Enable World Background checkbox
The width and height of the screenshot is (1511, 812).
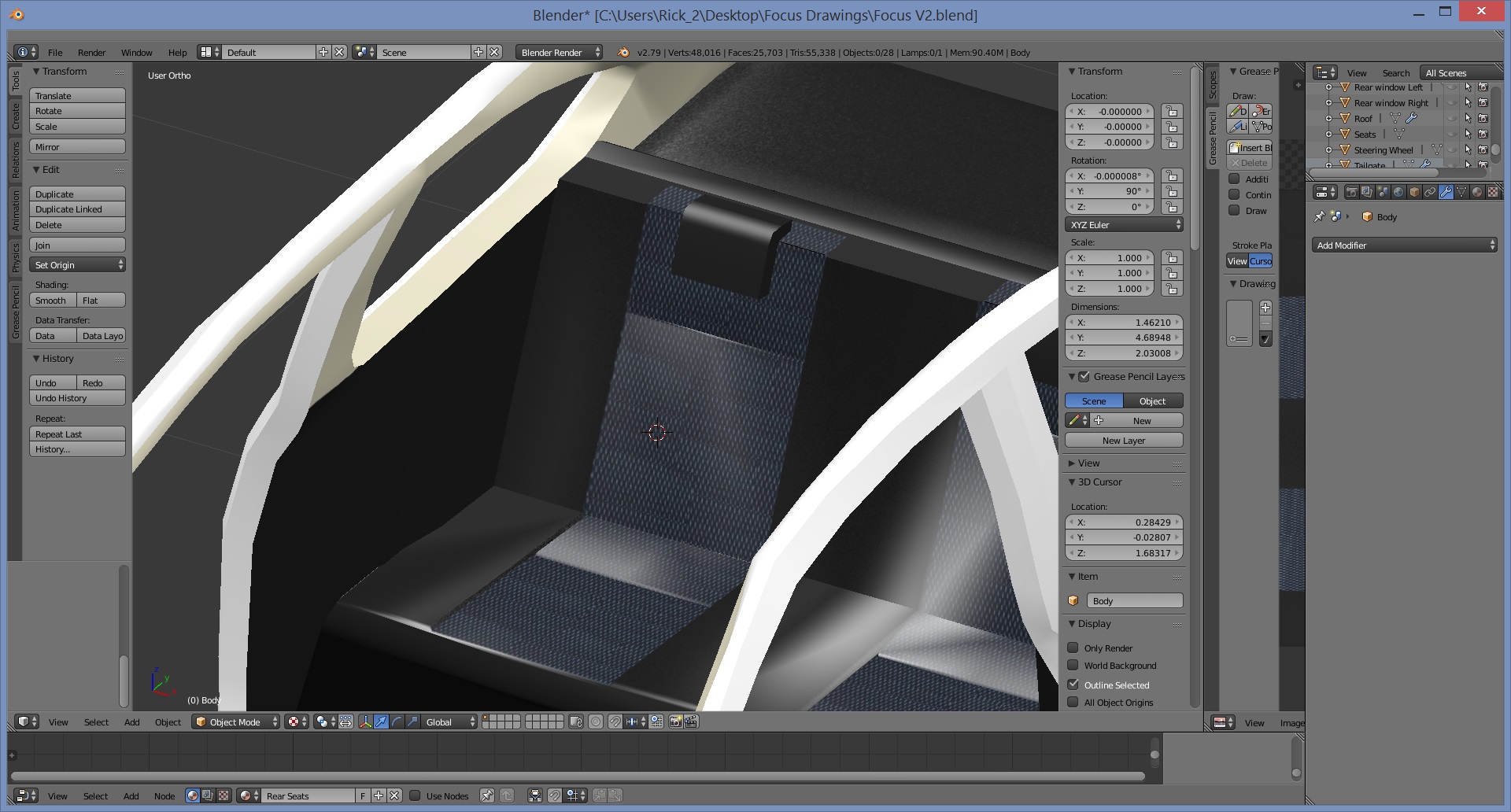click(1073, 665)
